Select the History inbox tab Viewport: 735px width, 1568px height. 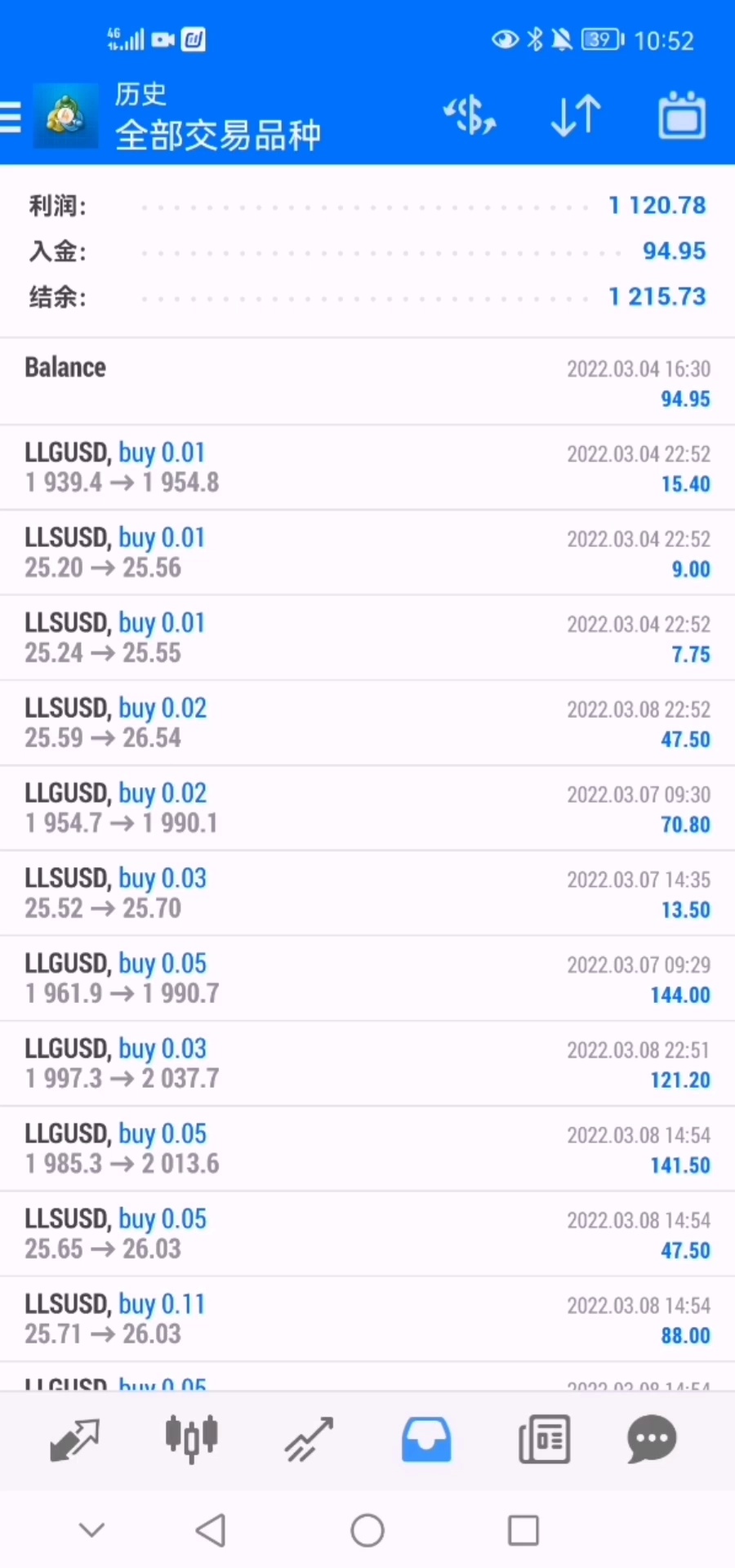(x=426, y=1439)
